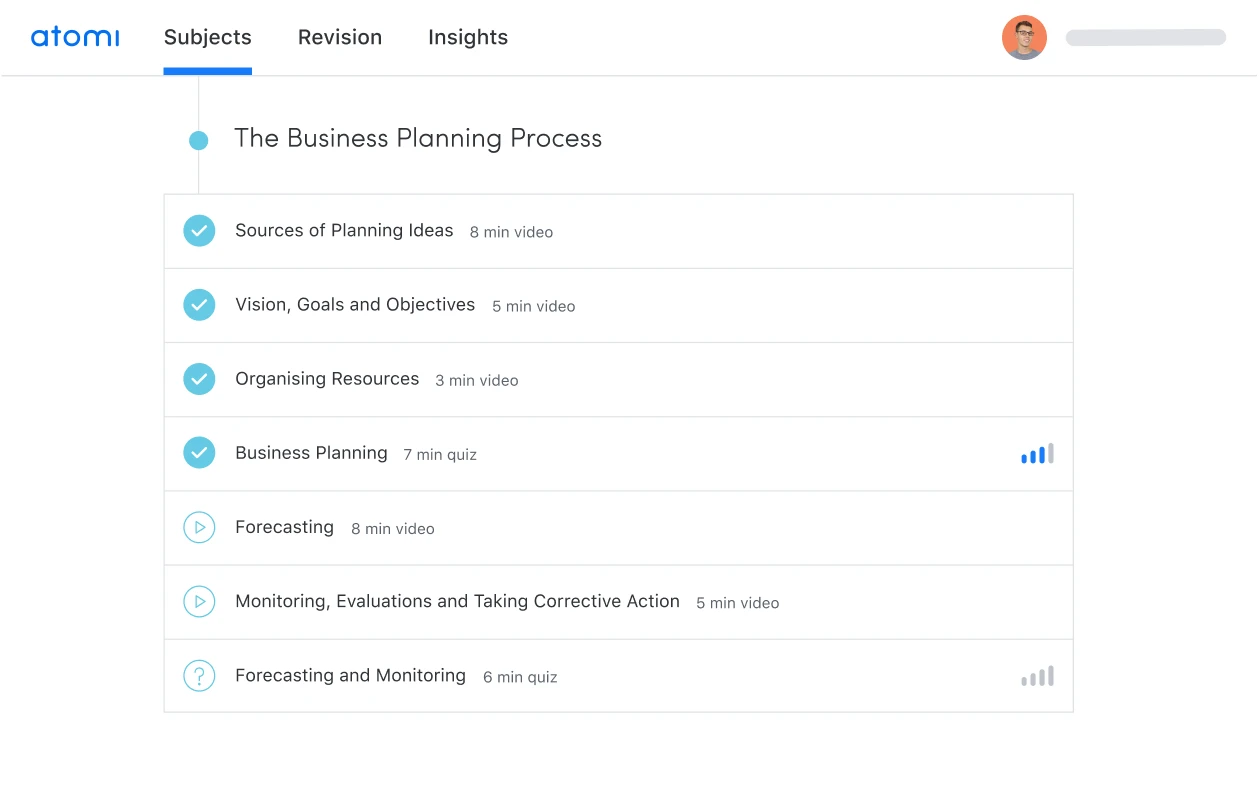Viewport: 1260px width, 795px height.
Task: Click the Forecasting and Monitoring question-mark icon
Action: pyautogui.click(x=199, y=676)
